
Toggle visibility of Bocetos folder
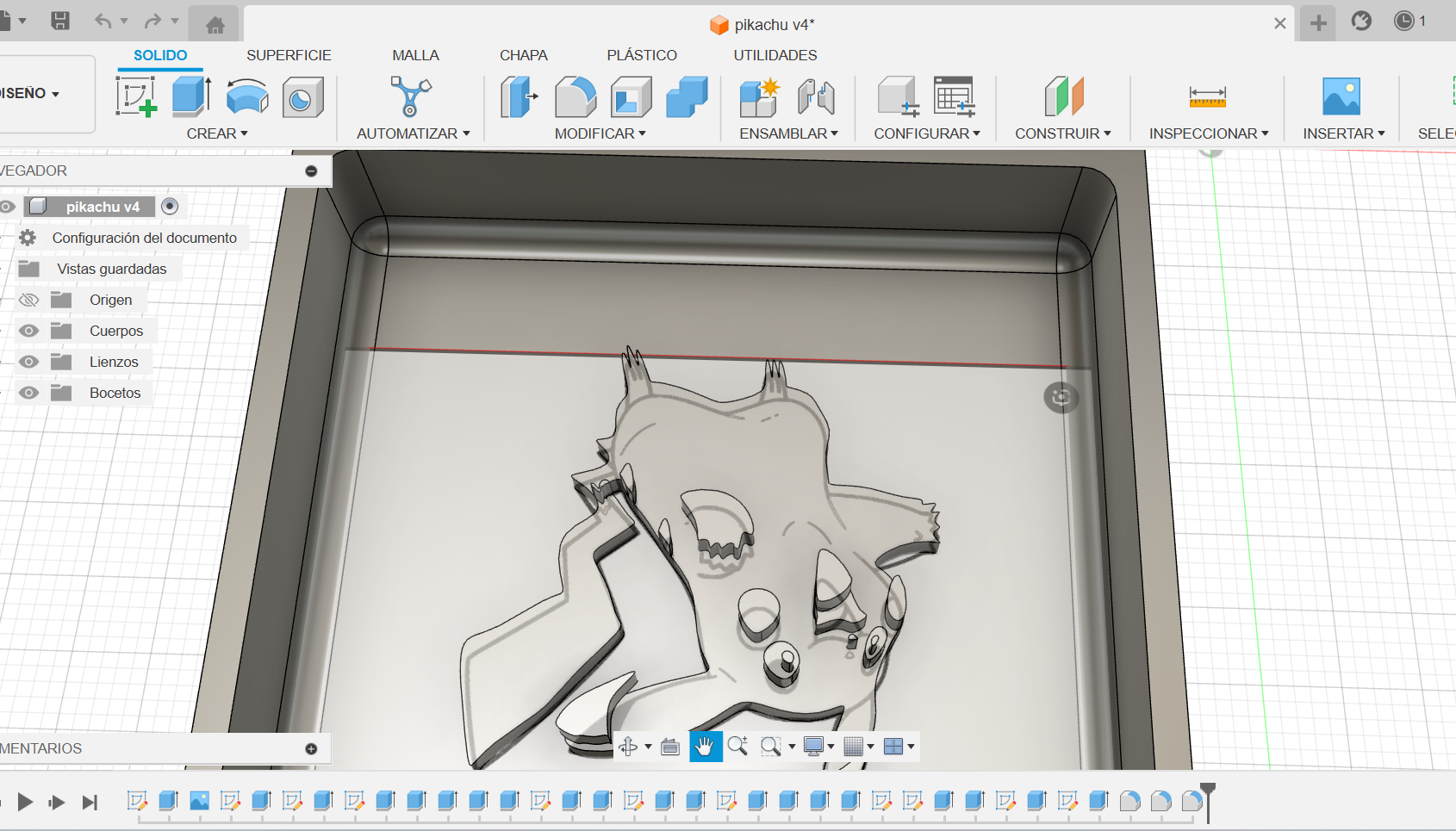29,393
